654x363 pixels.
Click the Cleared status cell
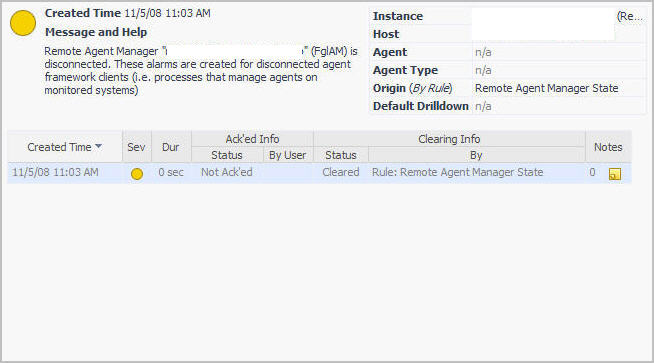341,172
